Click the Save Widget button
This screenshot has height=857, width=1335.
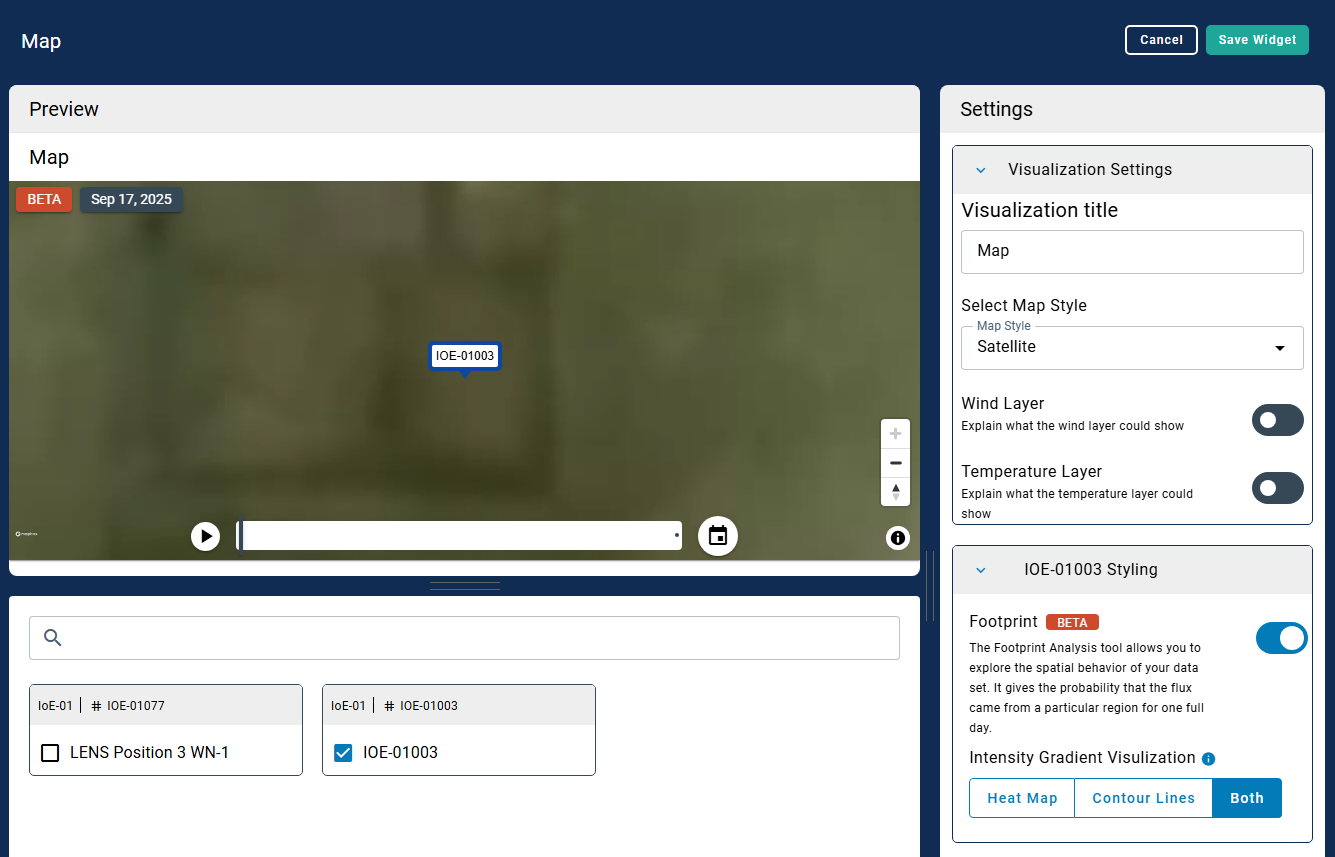click(1256, 40)
